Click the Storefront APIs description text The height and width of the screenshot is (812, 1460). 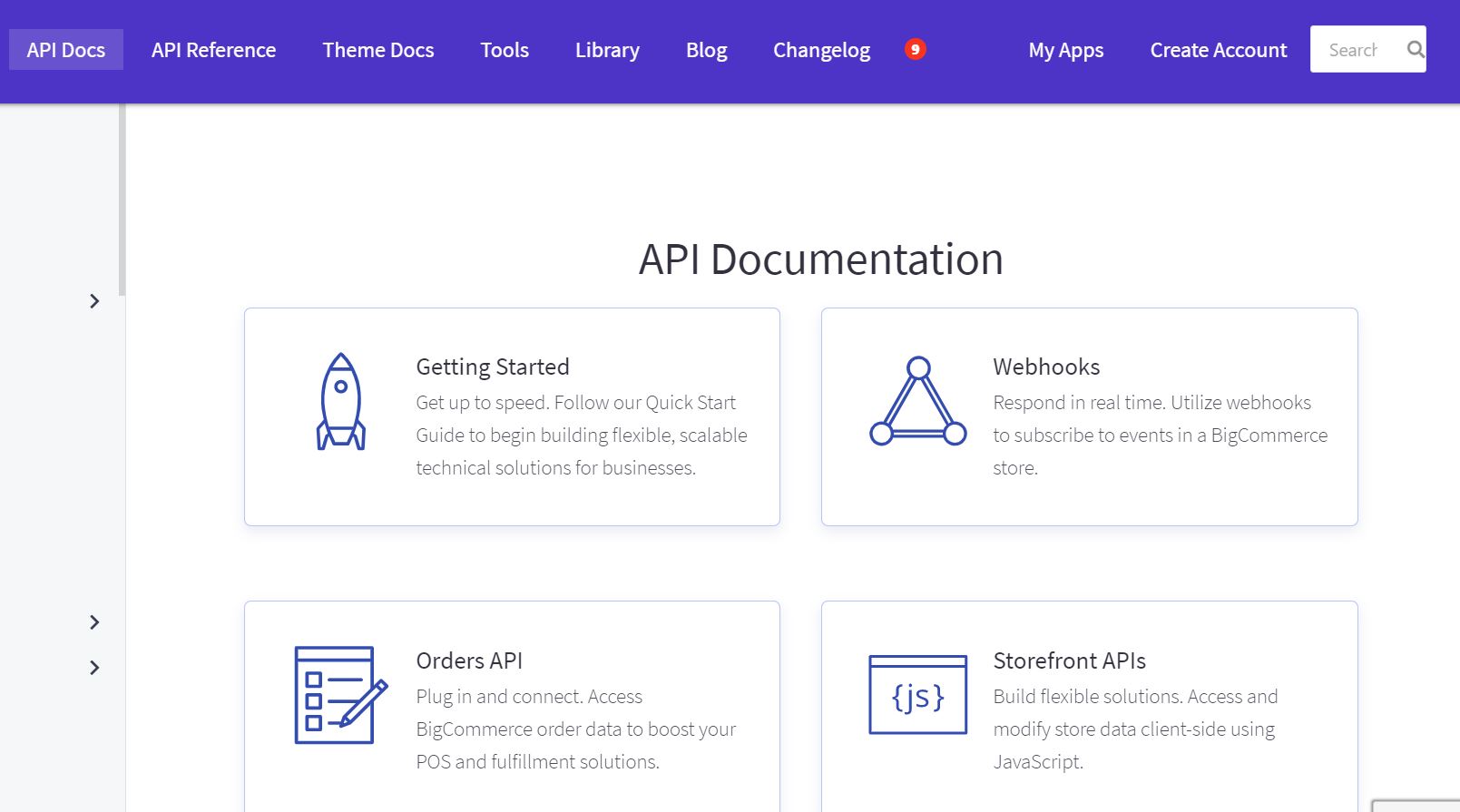coord(1135,729)
